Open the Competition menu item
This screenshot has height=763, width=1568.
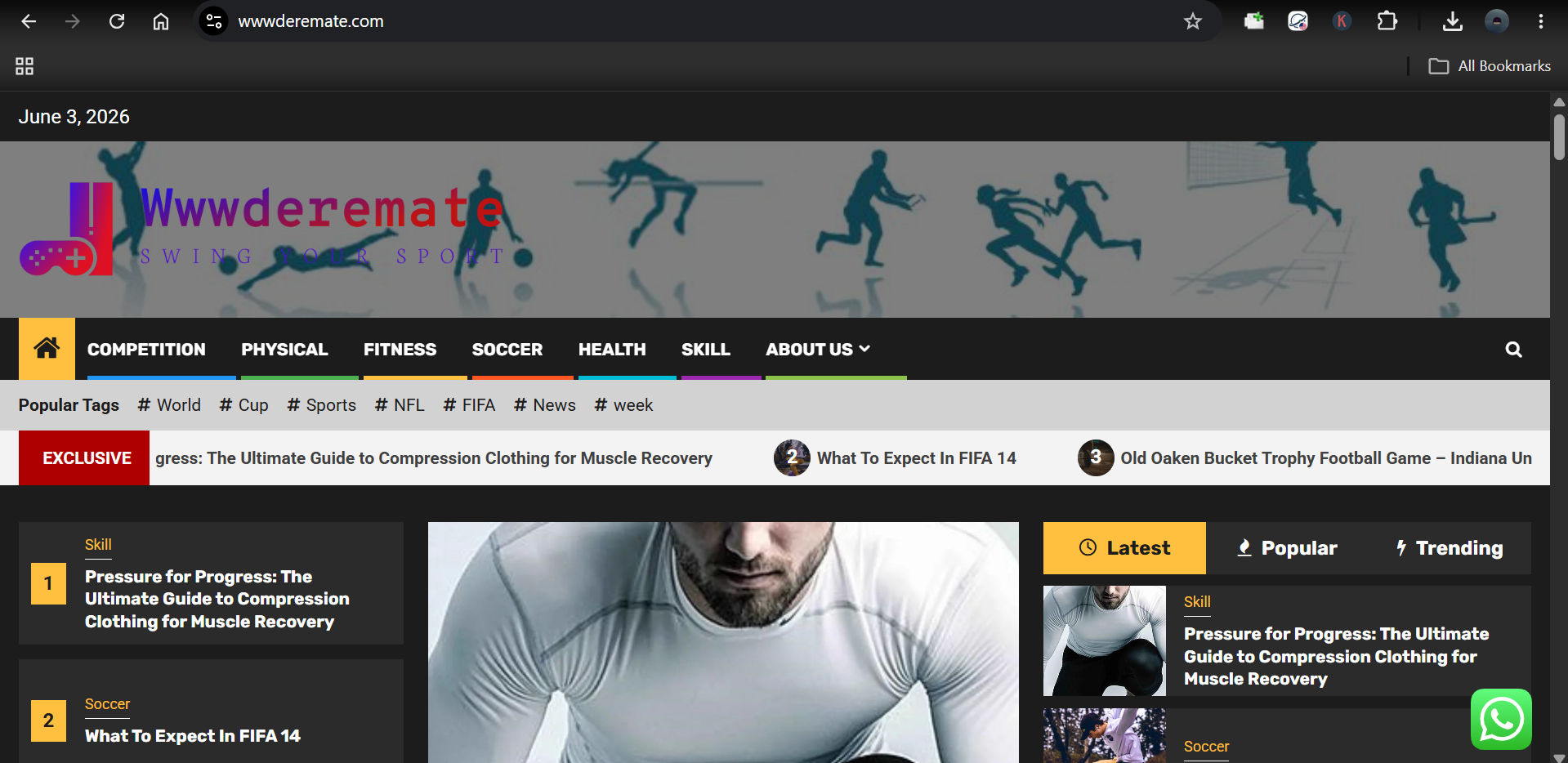click(x=146, y=350)
